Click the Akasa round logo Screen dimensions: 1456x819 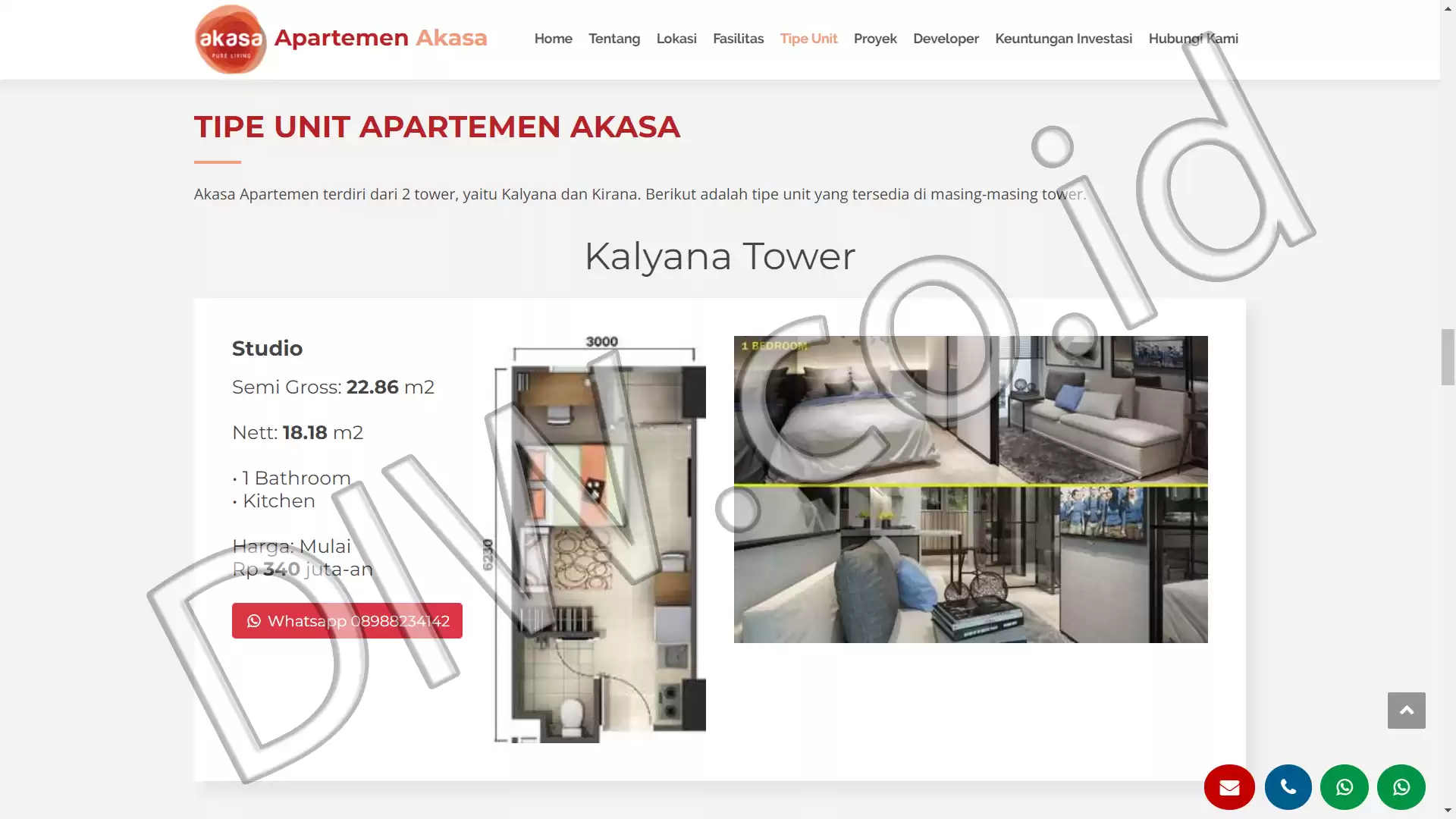pos(231,39)
